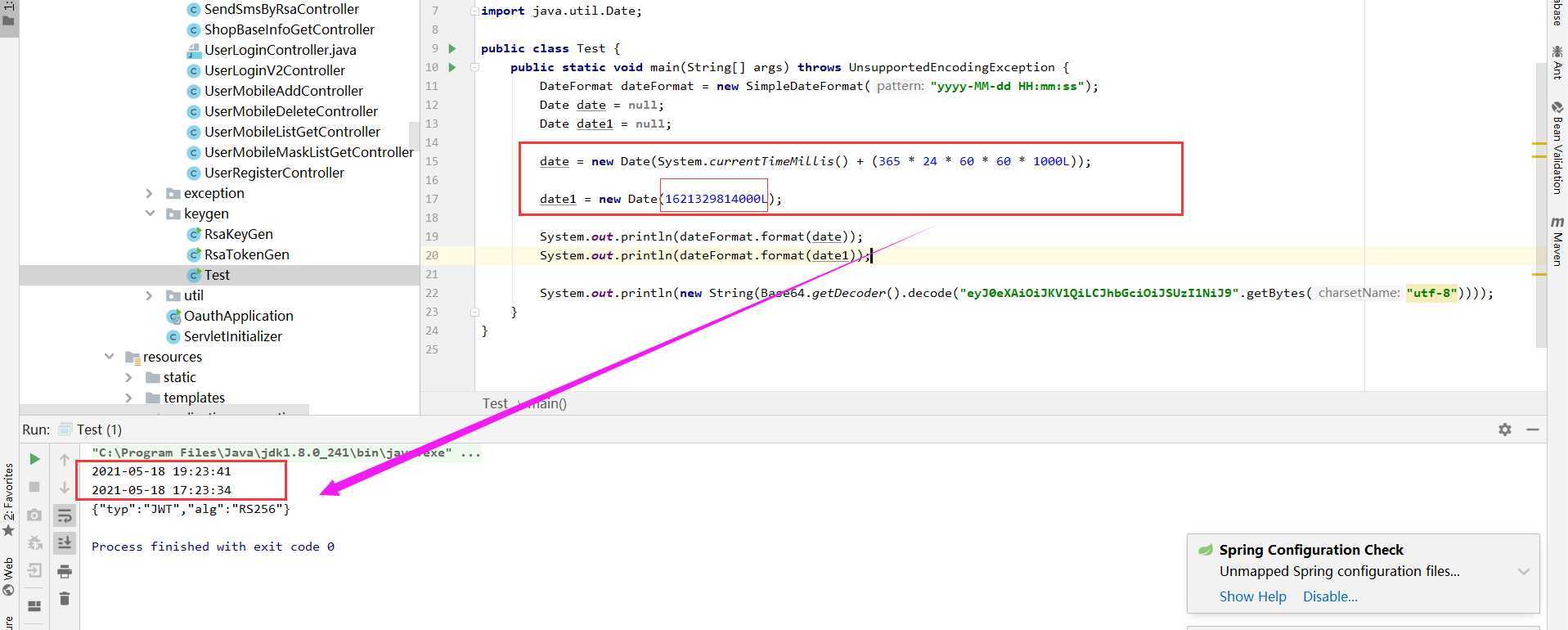Open ServletInitializer in project tree
Viewport: 1568px width, 630px height.
(232, 336)
